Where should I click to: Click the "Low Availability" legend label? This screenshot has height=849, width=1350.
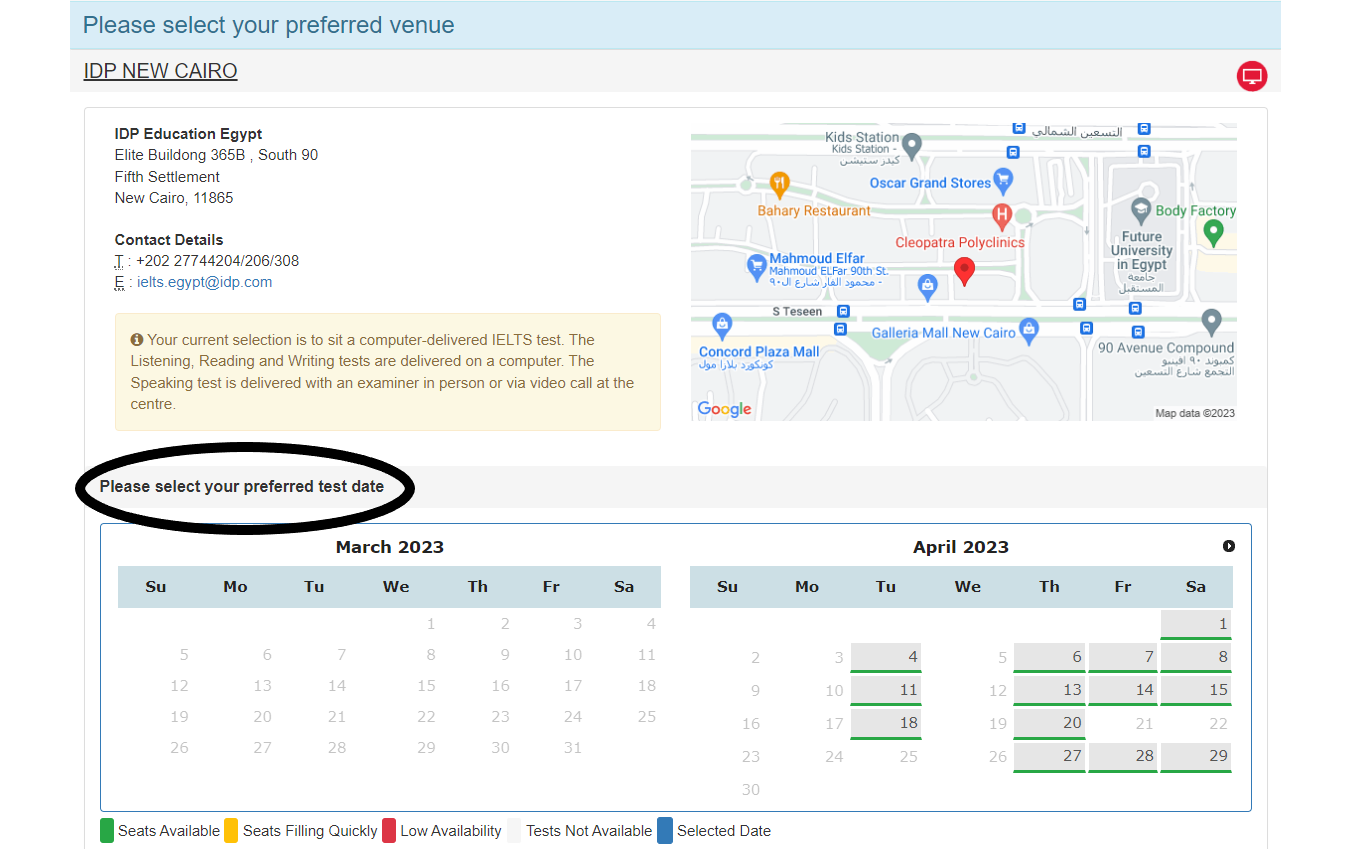click(451, 831)
